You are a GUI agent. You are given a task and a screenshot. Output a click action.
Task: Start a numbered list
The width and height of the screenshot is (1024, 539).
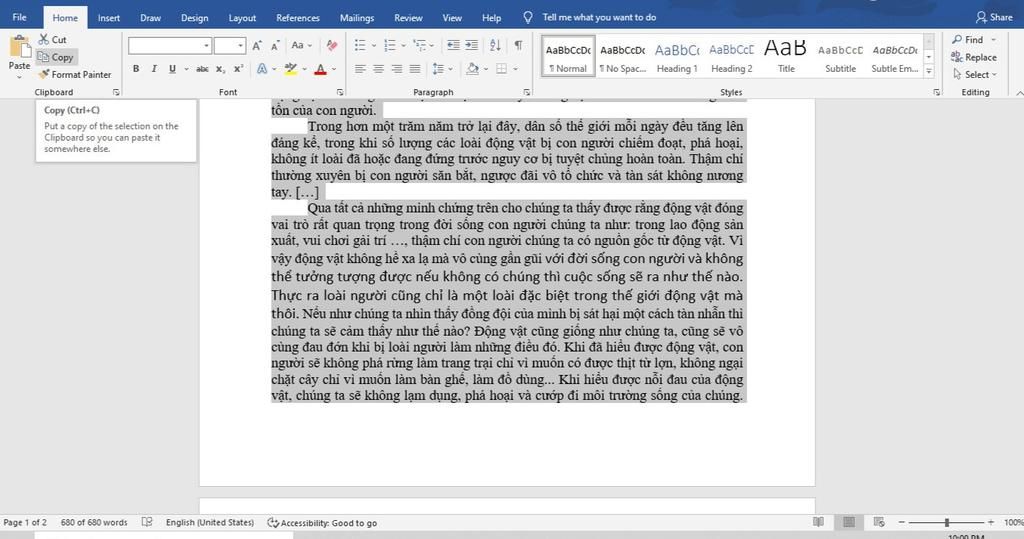click(x=390, y=45)
